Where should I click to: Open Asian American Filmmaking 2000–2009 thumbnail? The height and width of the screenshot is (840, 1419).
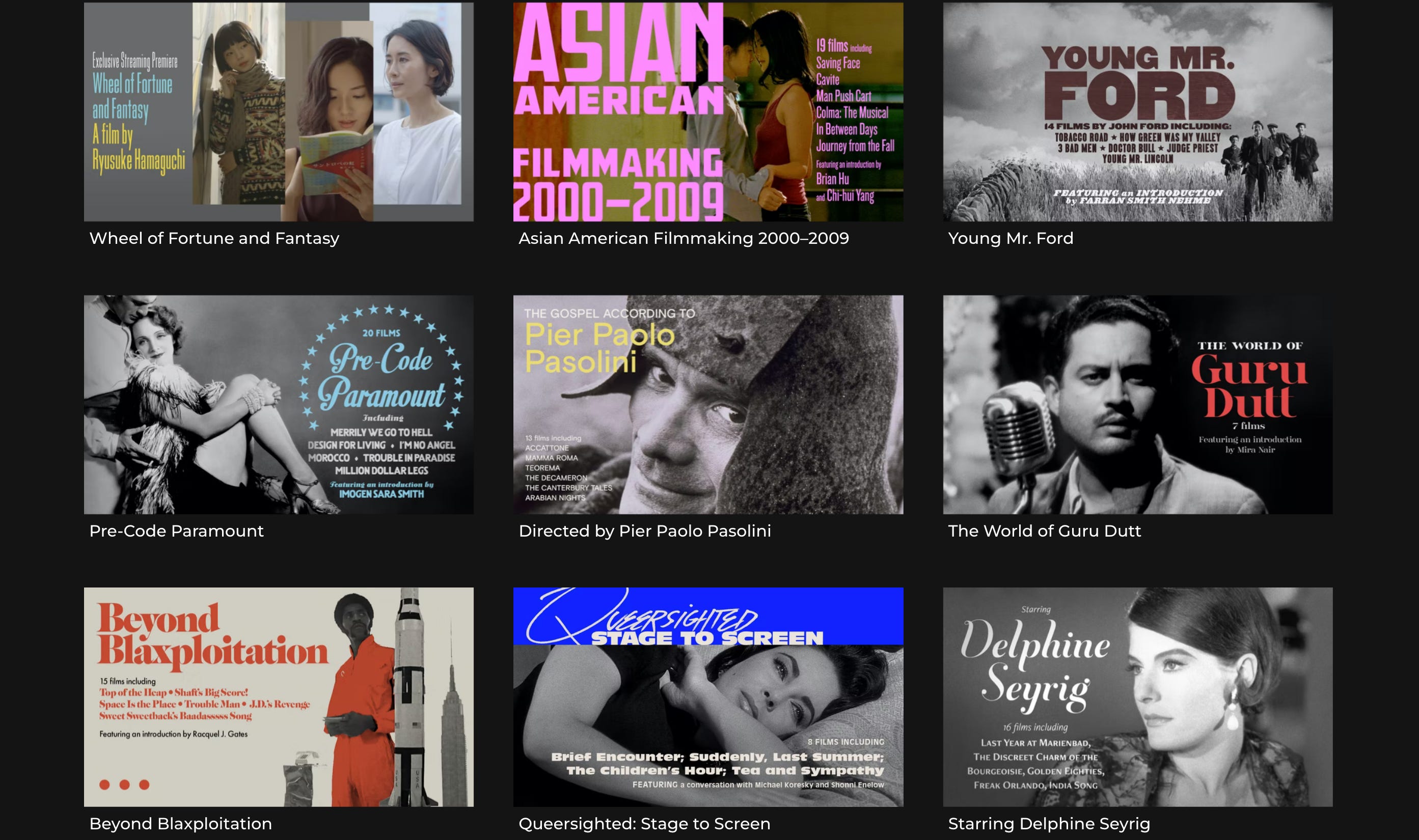coord(708,111)
